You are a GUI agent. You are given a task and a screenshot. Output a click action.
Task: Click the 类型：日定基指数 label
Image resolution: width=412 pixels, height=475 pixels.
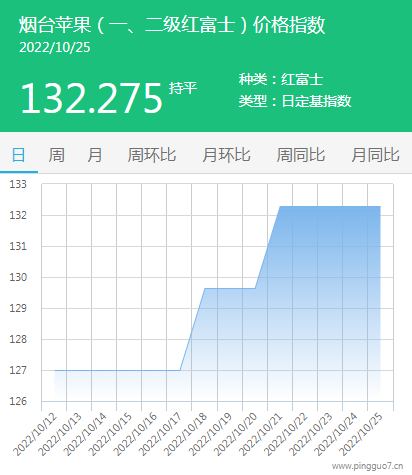click(295, 101)
